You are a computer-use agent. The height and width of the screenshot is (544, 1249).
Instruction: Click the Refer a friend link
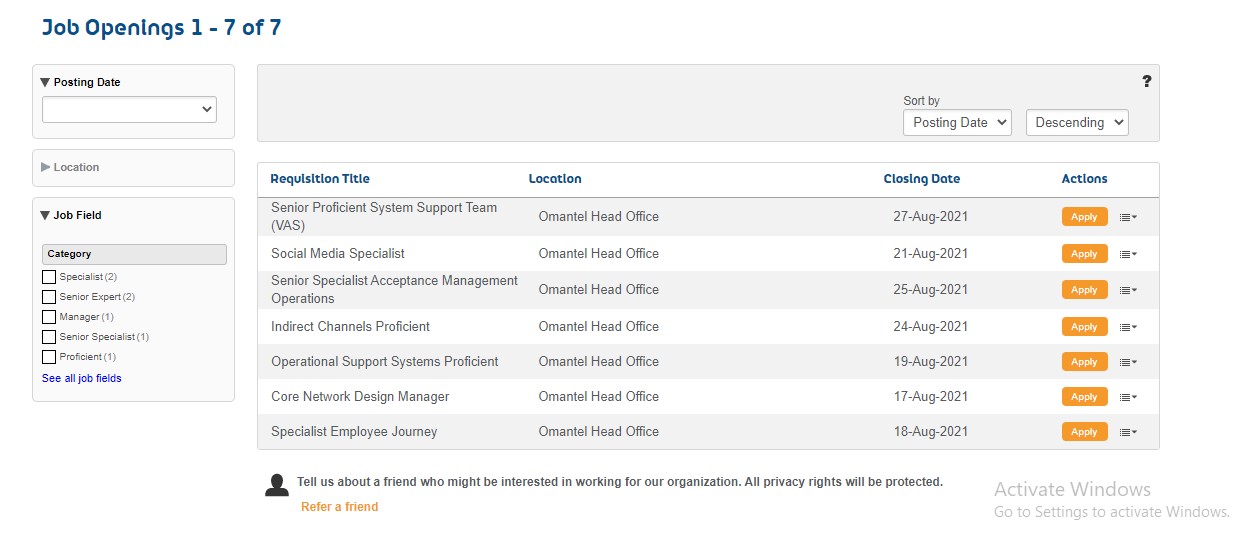coord(339,507)
